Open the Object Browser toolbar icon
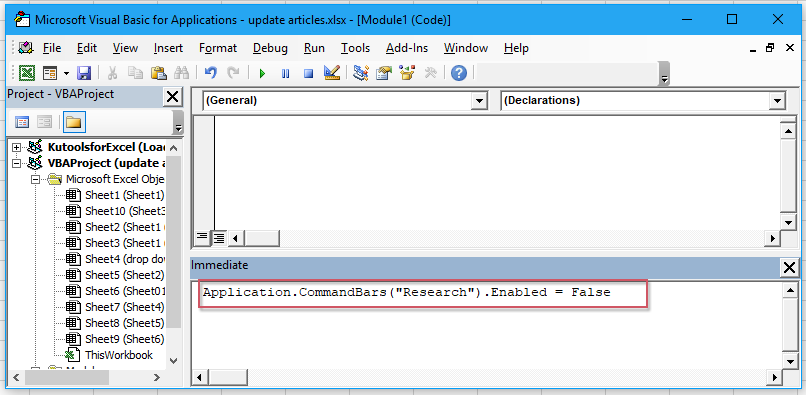Viewport: 806px width, 395px height. [407, 73]
